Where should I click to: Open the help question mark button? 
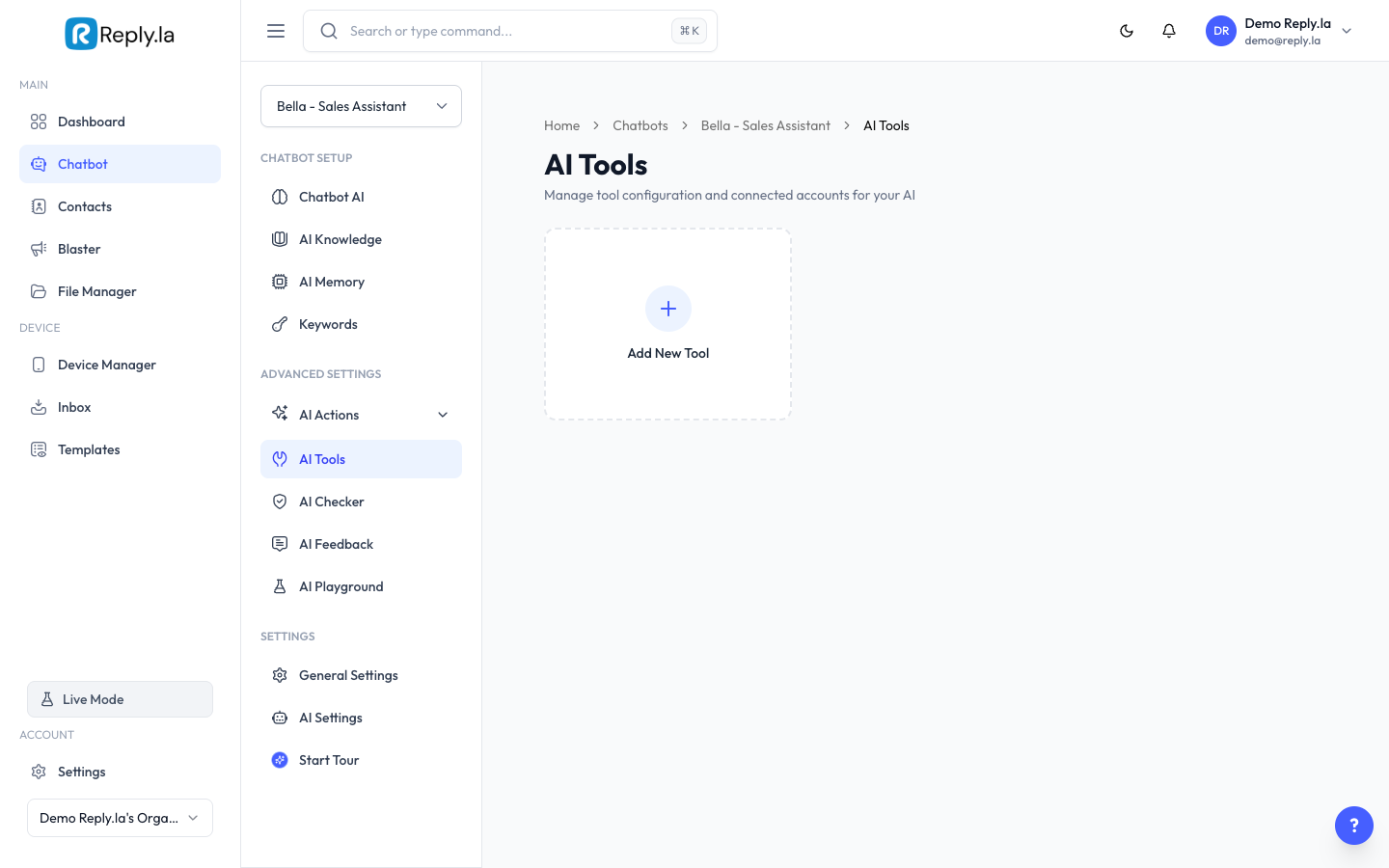(1354, 826)
